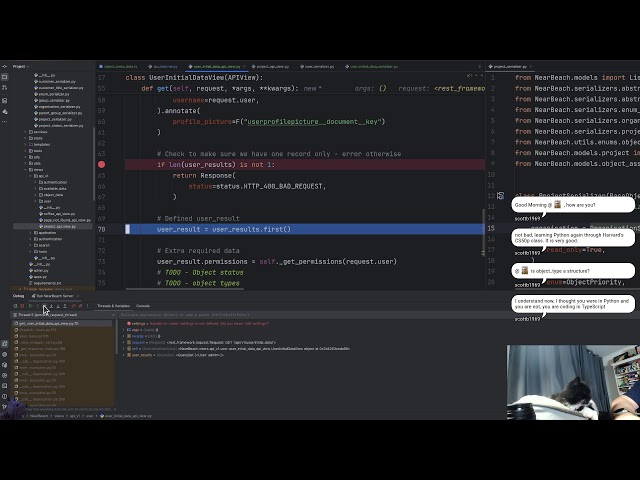Select the project_serializer.py tab in right editor

click(508, 66)
